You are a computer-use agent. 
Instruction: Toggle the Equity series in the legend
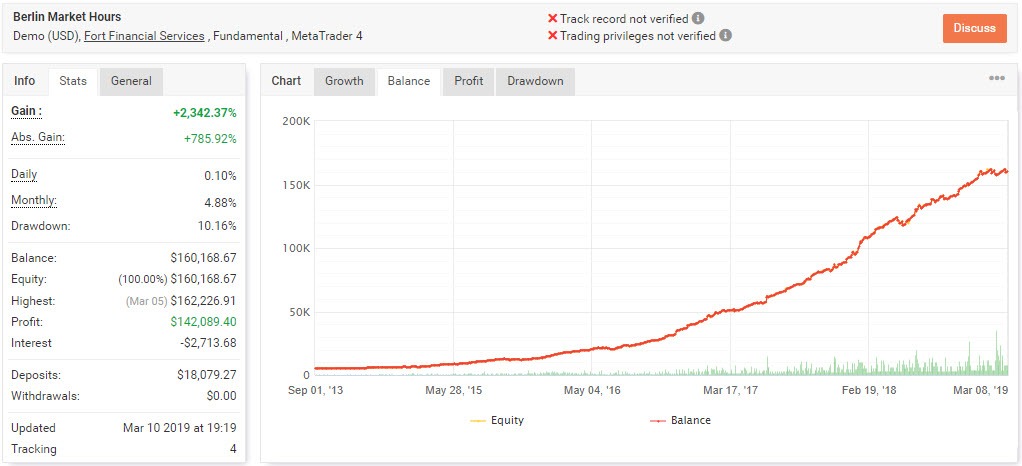[497, 420]
